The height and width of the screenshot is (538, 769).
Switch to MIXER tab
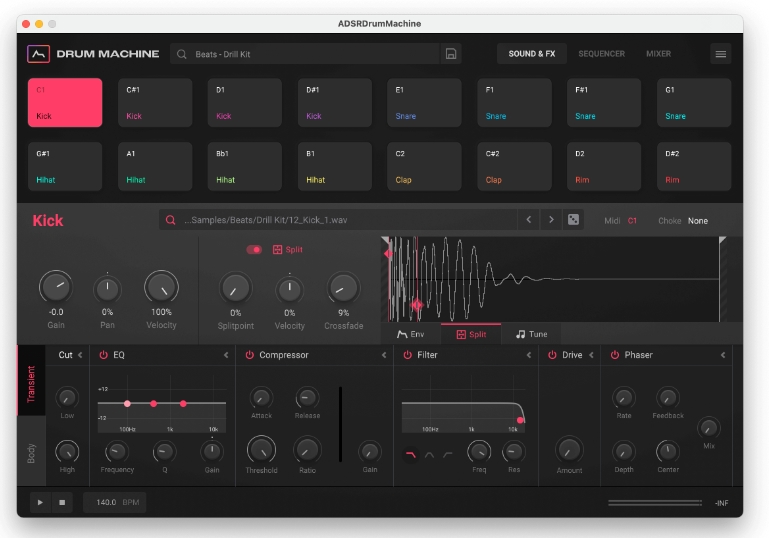[x=658, y=54]
